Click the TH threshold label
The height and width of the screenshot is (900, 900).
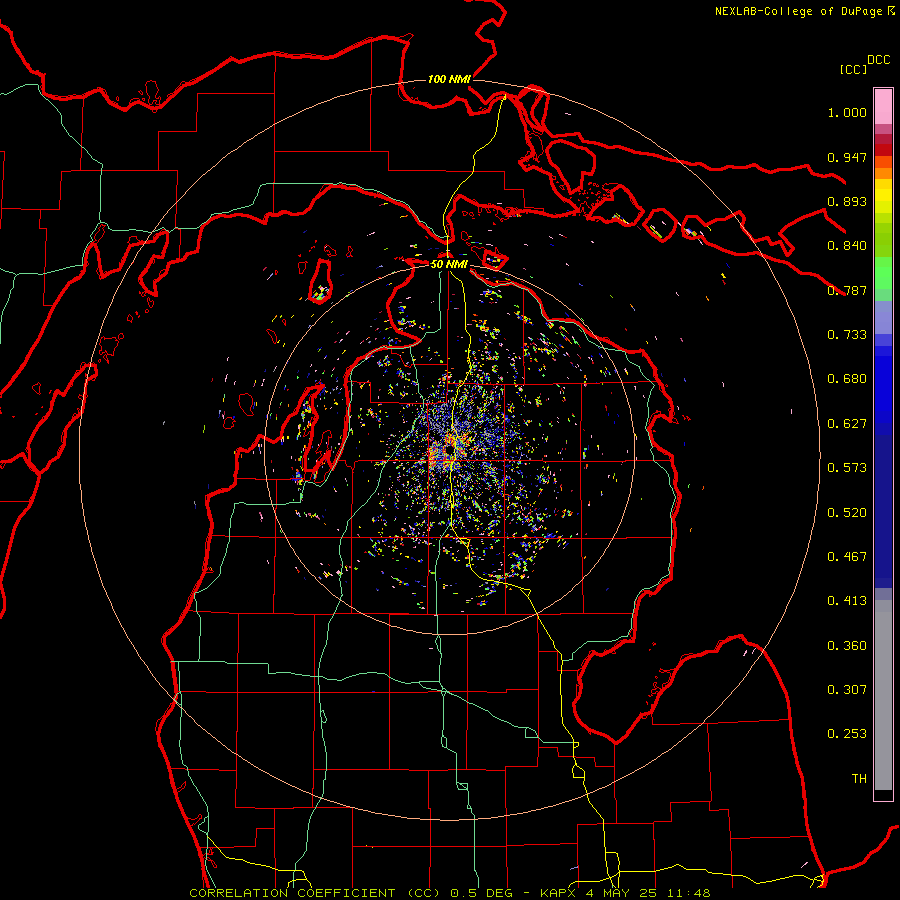[x=859, y=779]
